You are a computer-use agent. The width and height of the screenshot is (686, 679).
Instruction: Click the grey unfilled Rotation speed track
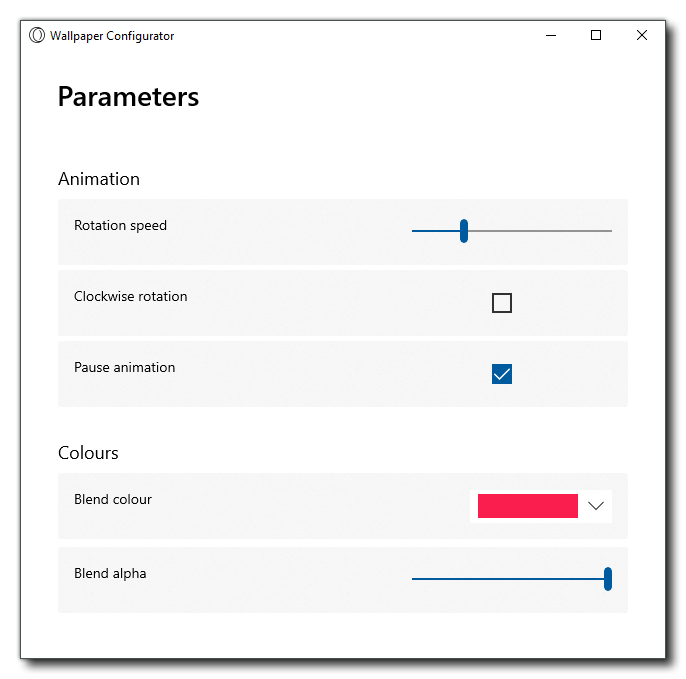pos(540,231)
